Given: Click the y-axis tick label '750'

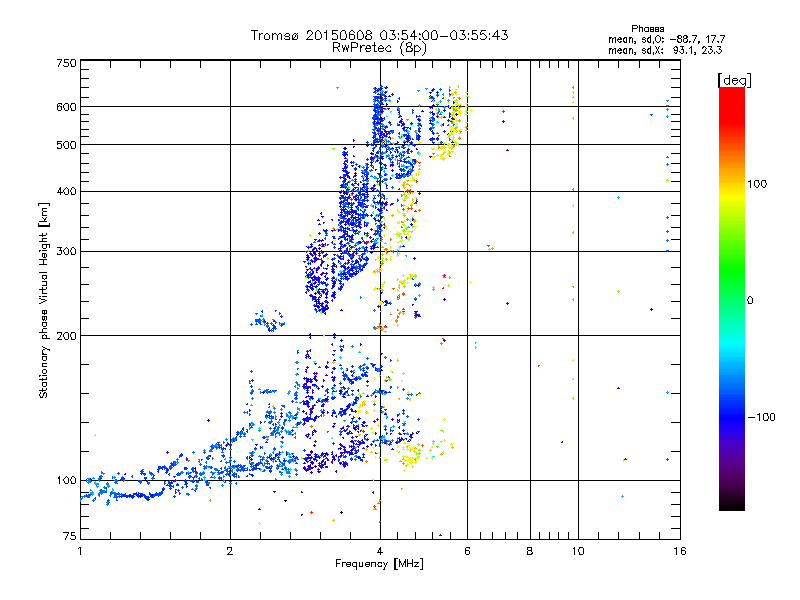Looking at the screenshot, I should point(66,63).
